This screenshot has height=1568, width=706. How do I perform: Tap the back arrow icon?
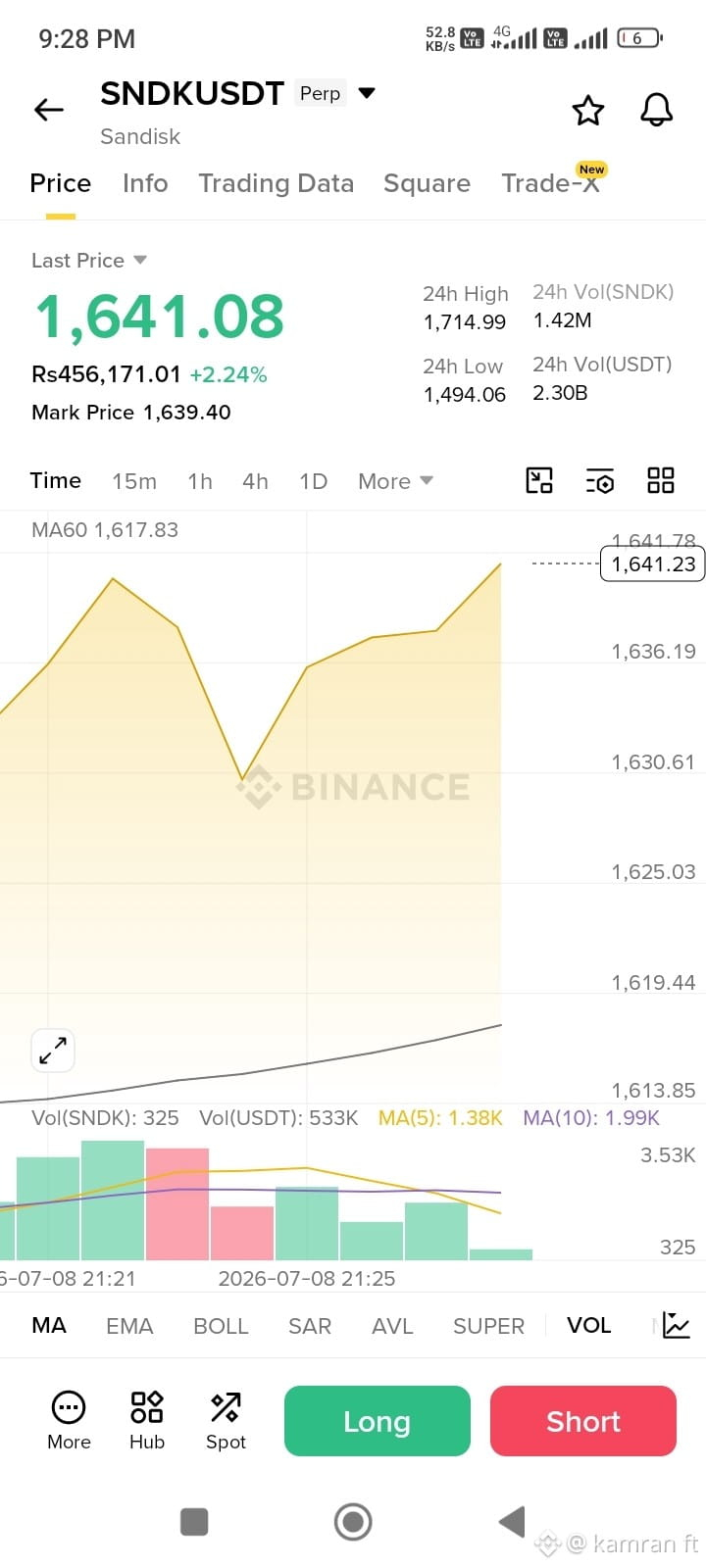(x=49, y=110)
